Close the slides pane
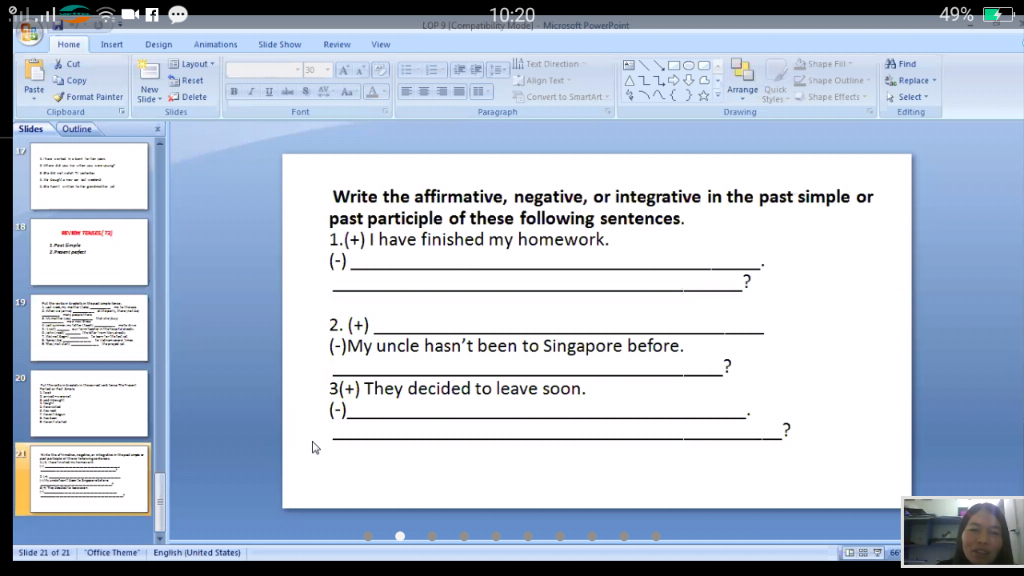The width and height of the screenshot is (1024, 576). pyautogui.click(x=157, y=129)
